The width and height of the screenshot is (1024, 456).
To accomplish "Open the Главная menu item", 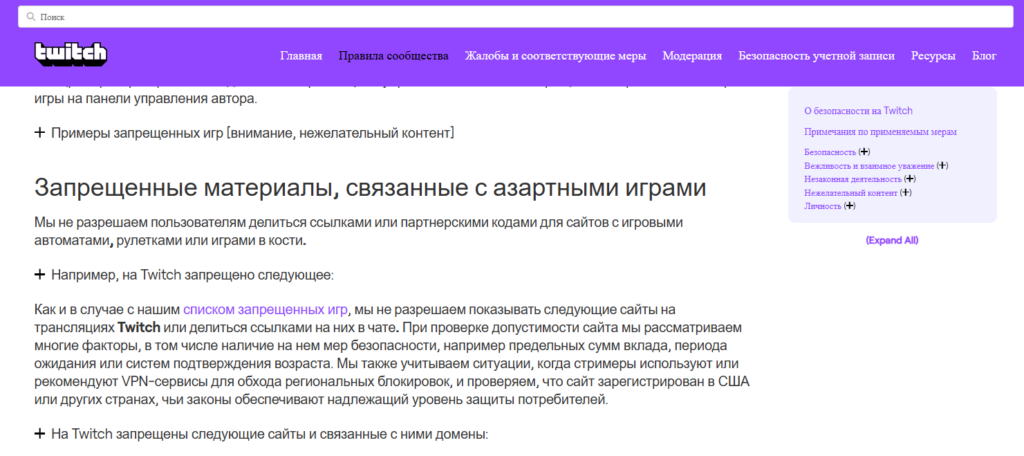I will pos(301,56).
